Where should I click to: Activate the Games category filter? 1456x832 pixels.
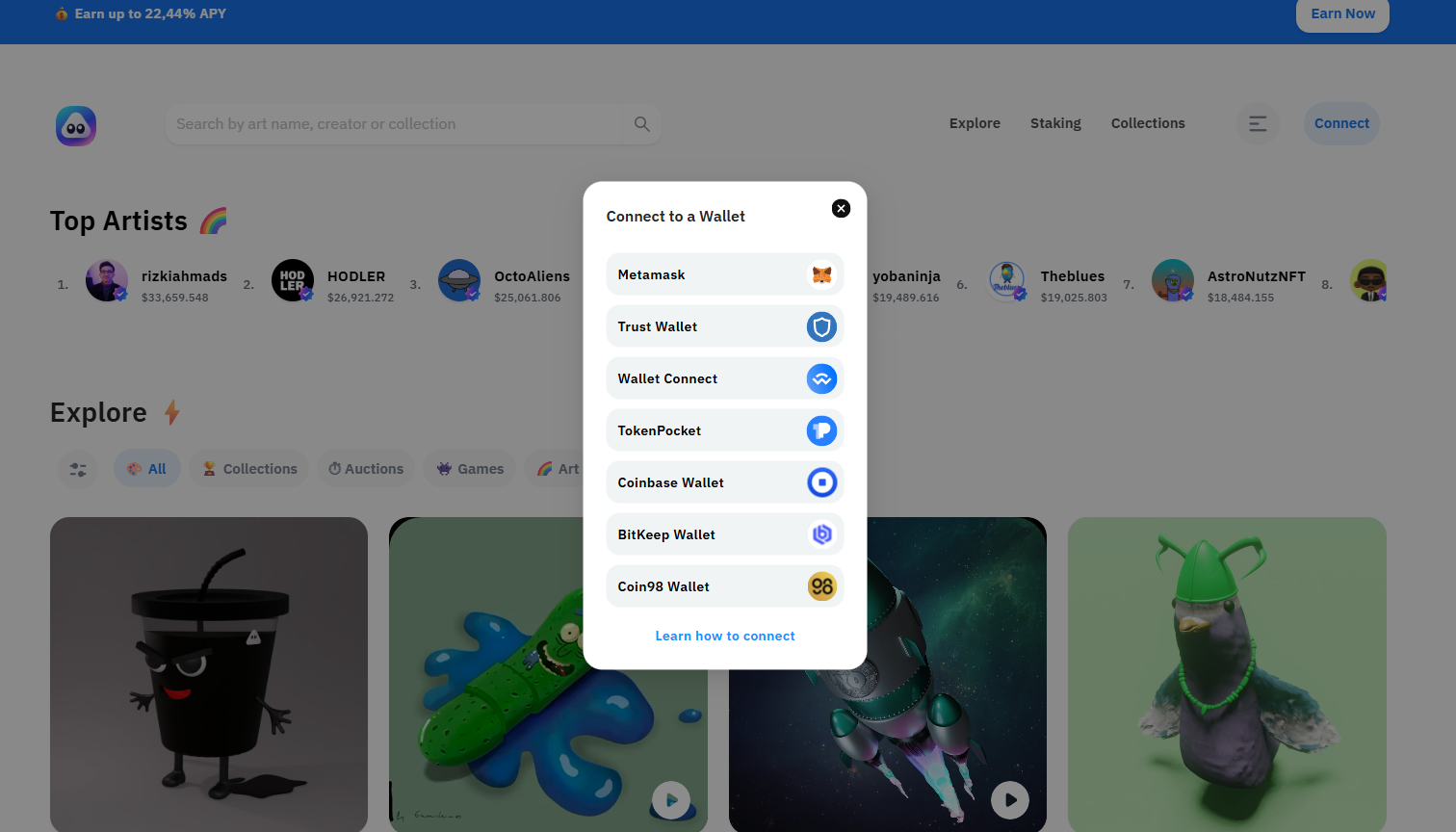(469, 469)
